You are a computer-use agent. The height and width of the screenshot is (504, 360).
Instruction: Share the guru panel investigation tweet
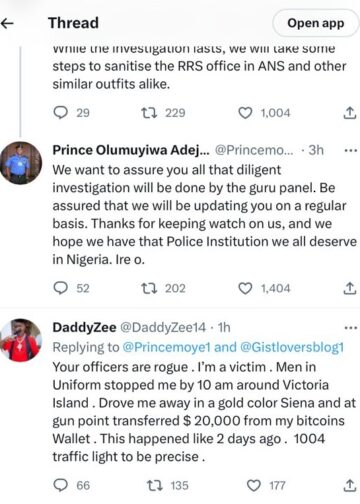pos(350,288)
